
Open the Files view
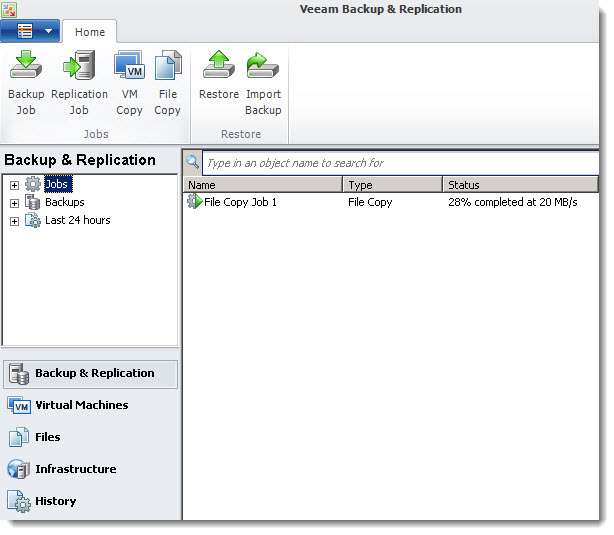click(90, 437)
